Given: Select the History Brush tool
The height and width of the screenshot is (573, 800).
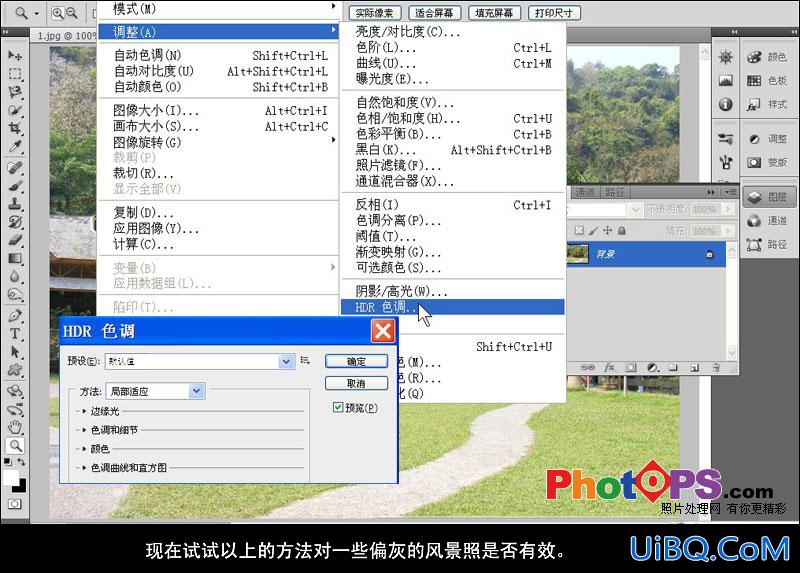Looking at the screenshot, I should (15, 222).
